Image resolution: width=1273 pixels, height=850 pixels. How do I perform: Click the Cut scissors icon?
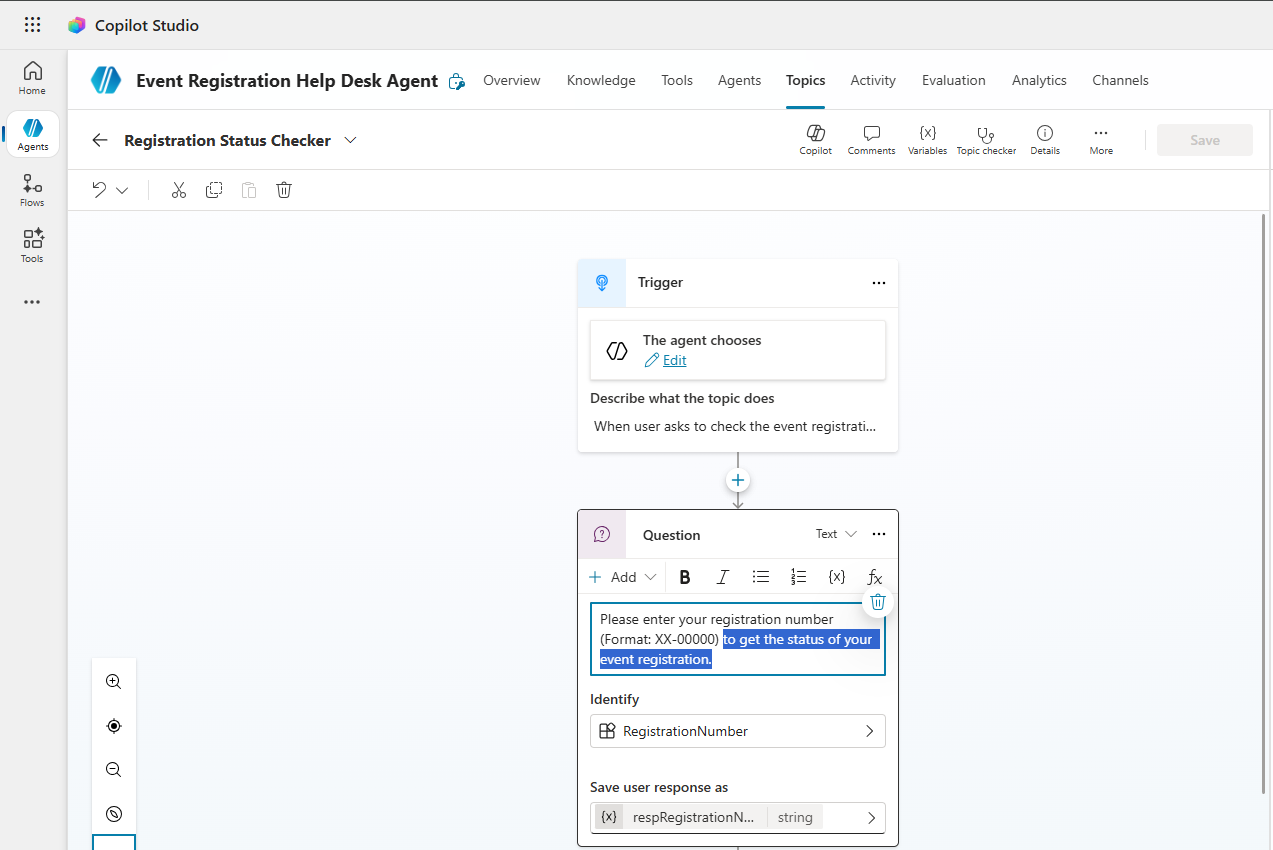pyautogui.click(x=179, y=190)
